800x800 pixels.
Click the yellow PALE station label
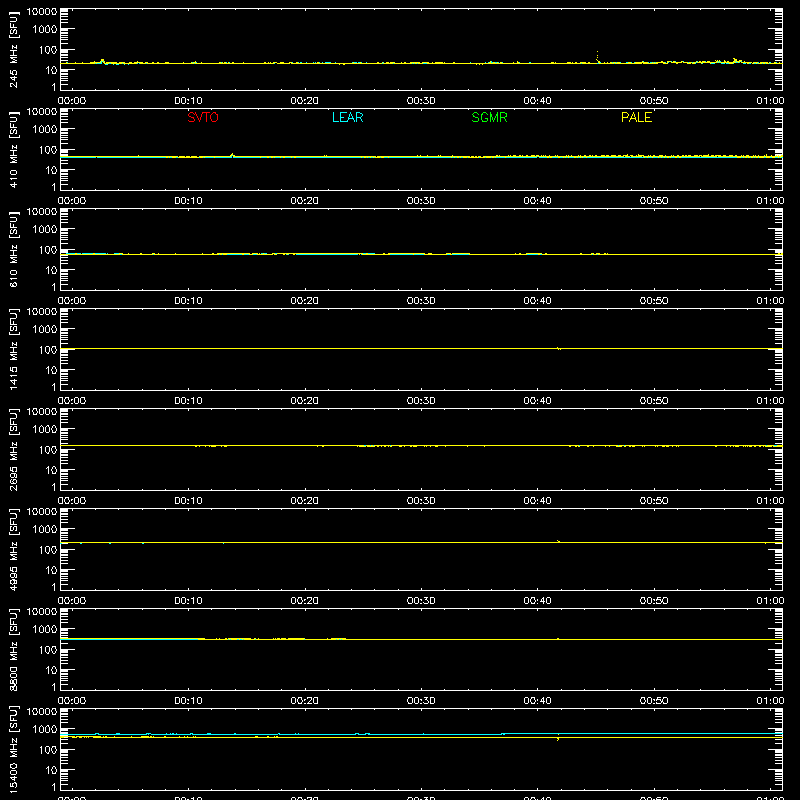click(x=636, y=117)
